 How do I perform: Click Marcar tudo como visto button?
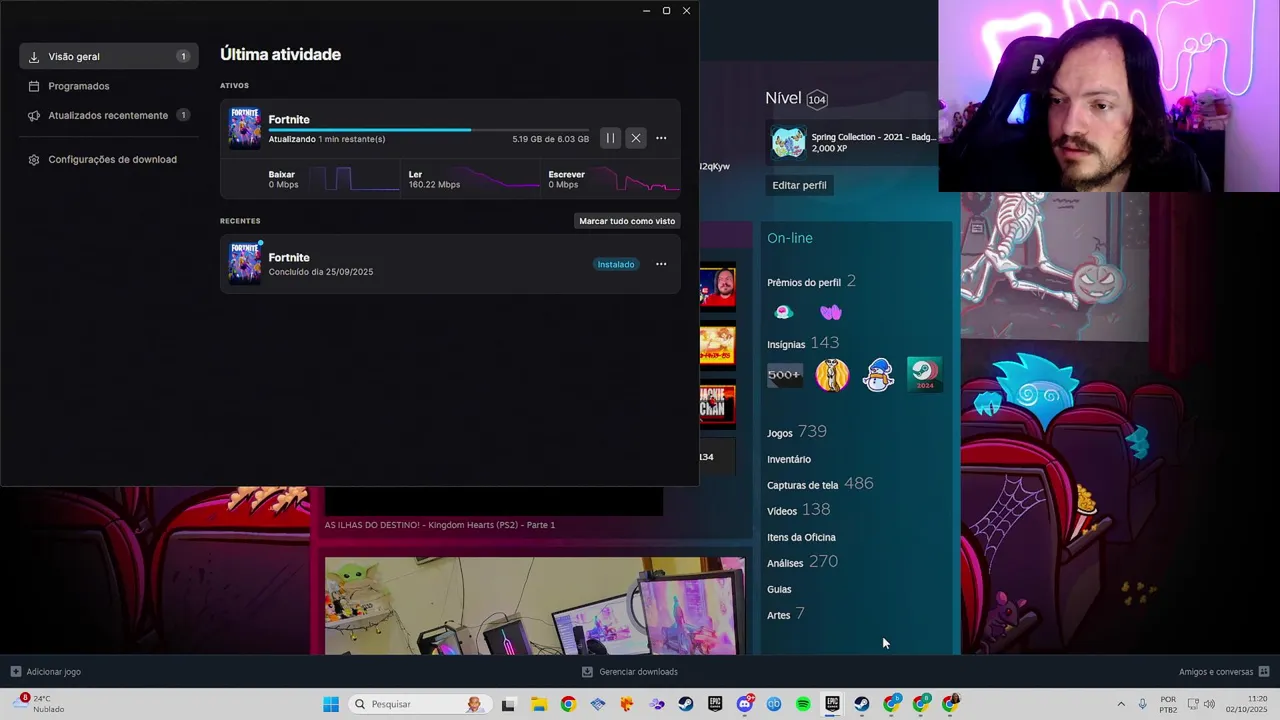tap(627, 220)
